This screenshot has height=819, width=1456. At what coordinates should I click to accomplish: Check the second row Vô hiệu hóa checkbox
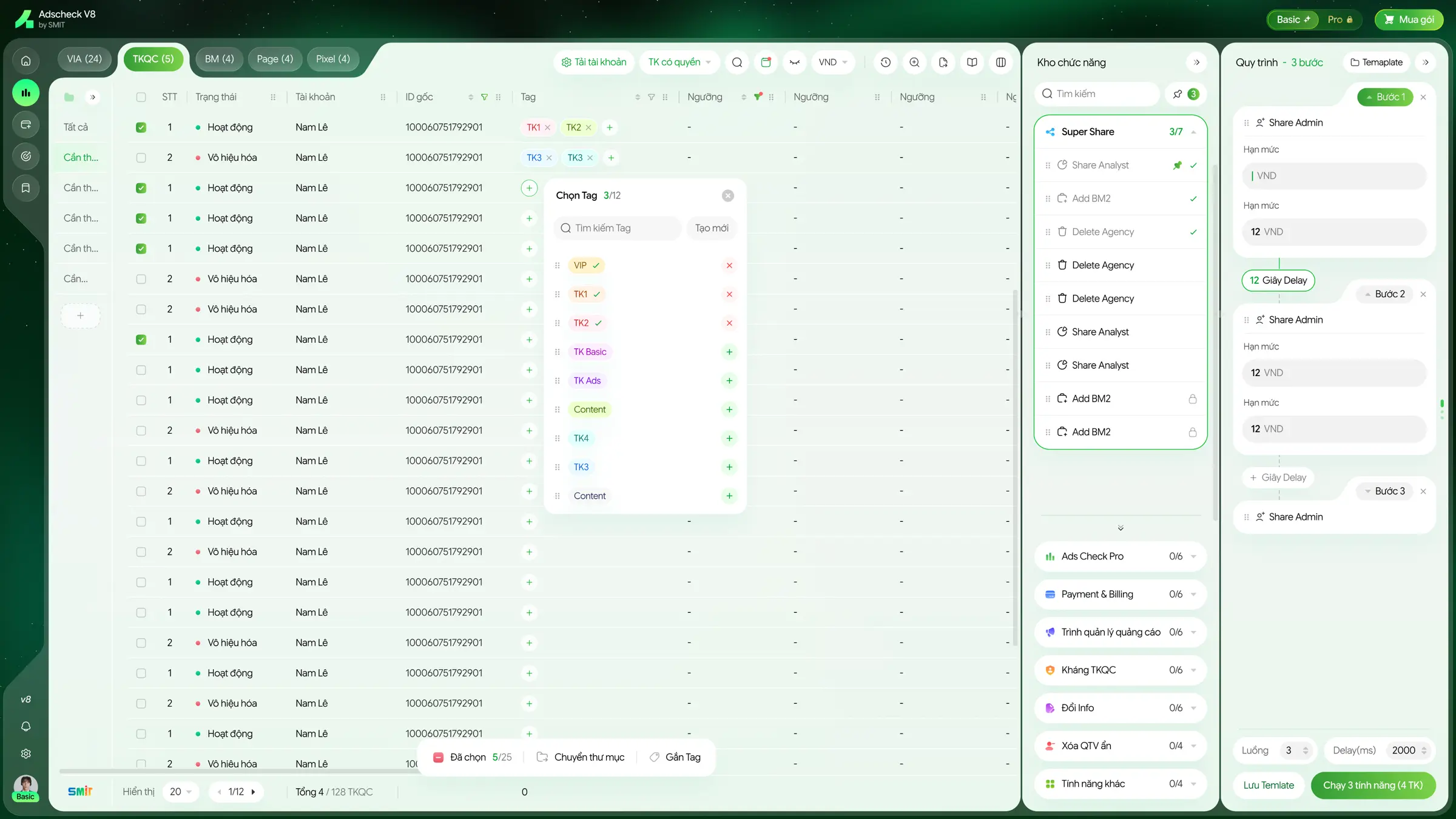pyautogui.click(x=141, y=158)
